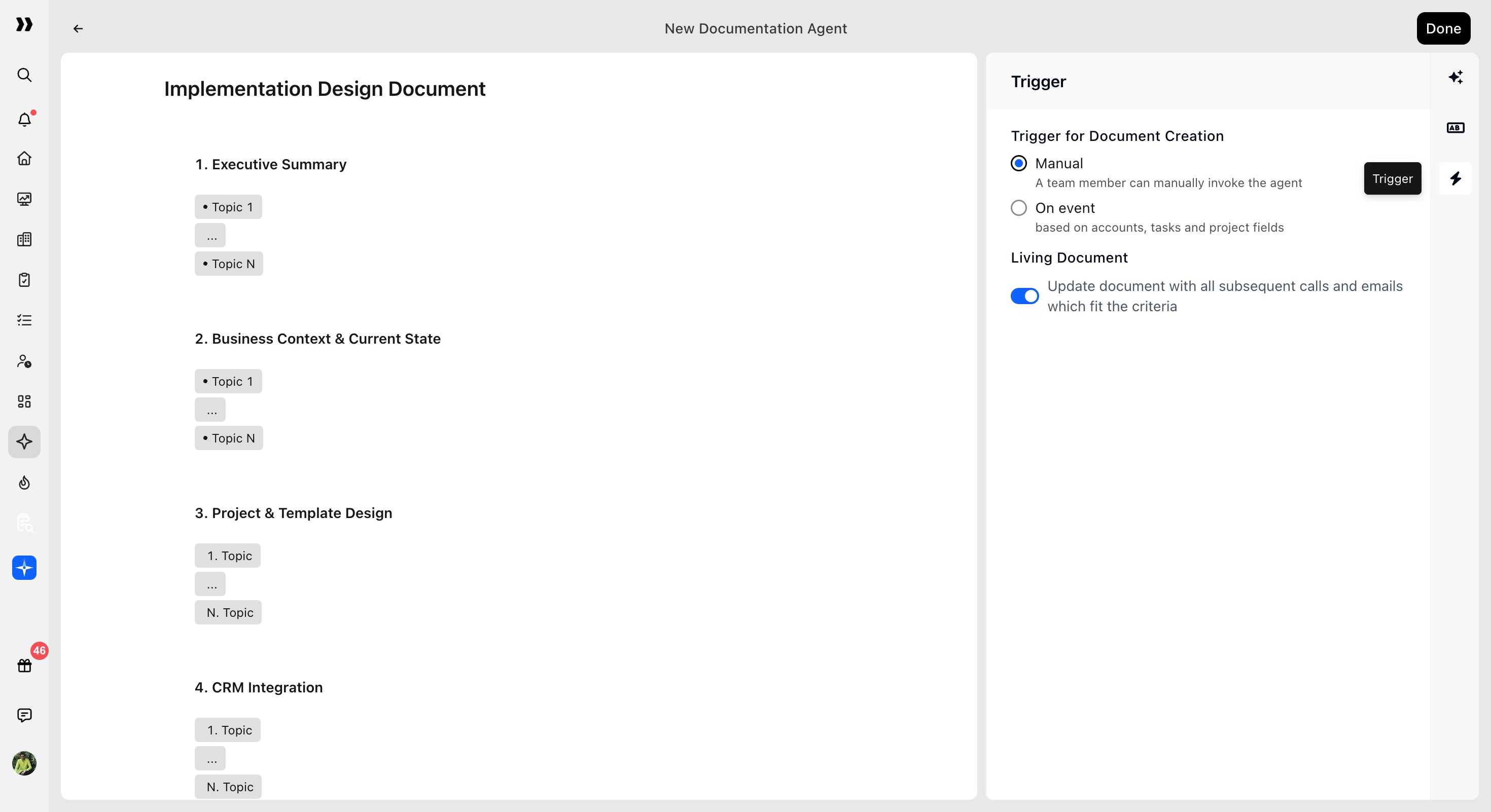The image size is (1491, 812).
Task: Select the Manual trigger radio button
Action: coord(1019,163)
